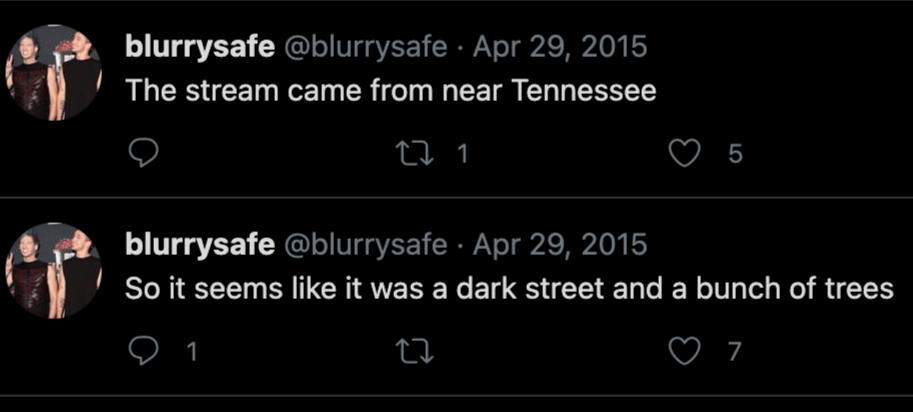
Task: Open the tweet text "The stream came from near Tennessee"
Action: click(390, 91)
